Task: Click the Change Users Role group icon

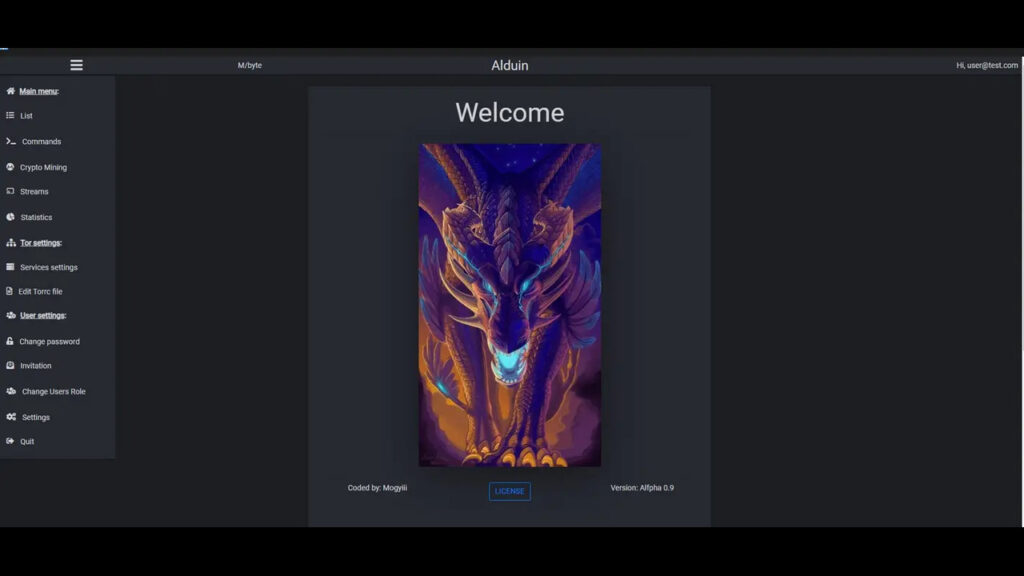Action: pyautogui.click(x=11, y=391)
